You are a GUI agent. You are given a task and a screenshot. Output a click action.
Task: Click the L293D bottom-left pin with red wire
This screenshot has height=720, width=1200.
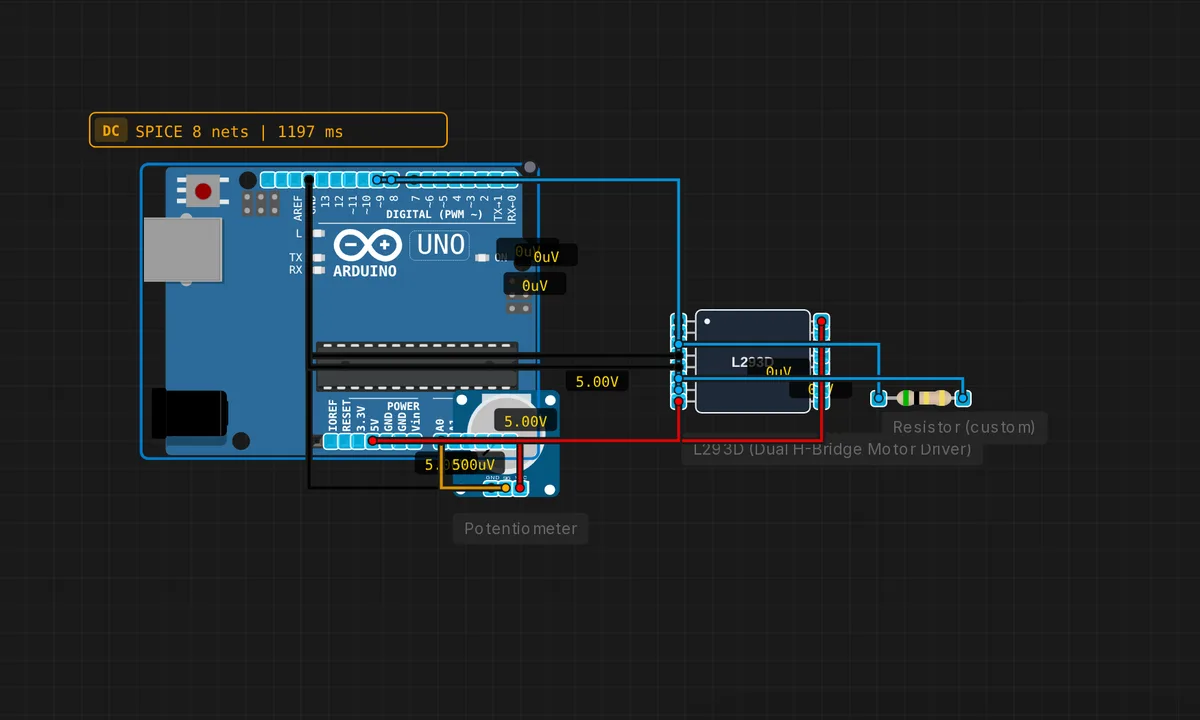coord(679,401)
